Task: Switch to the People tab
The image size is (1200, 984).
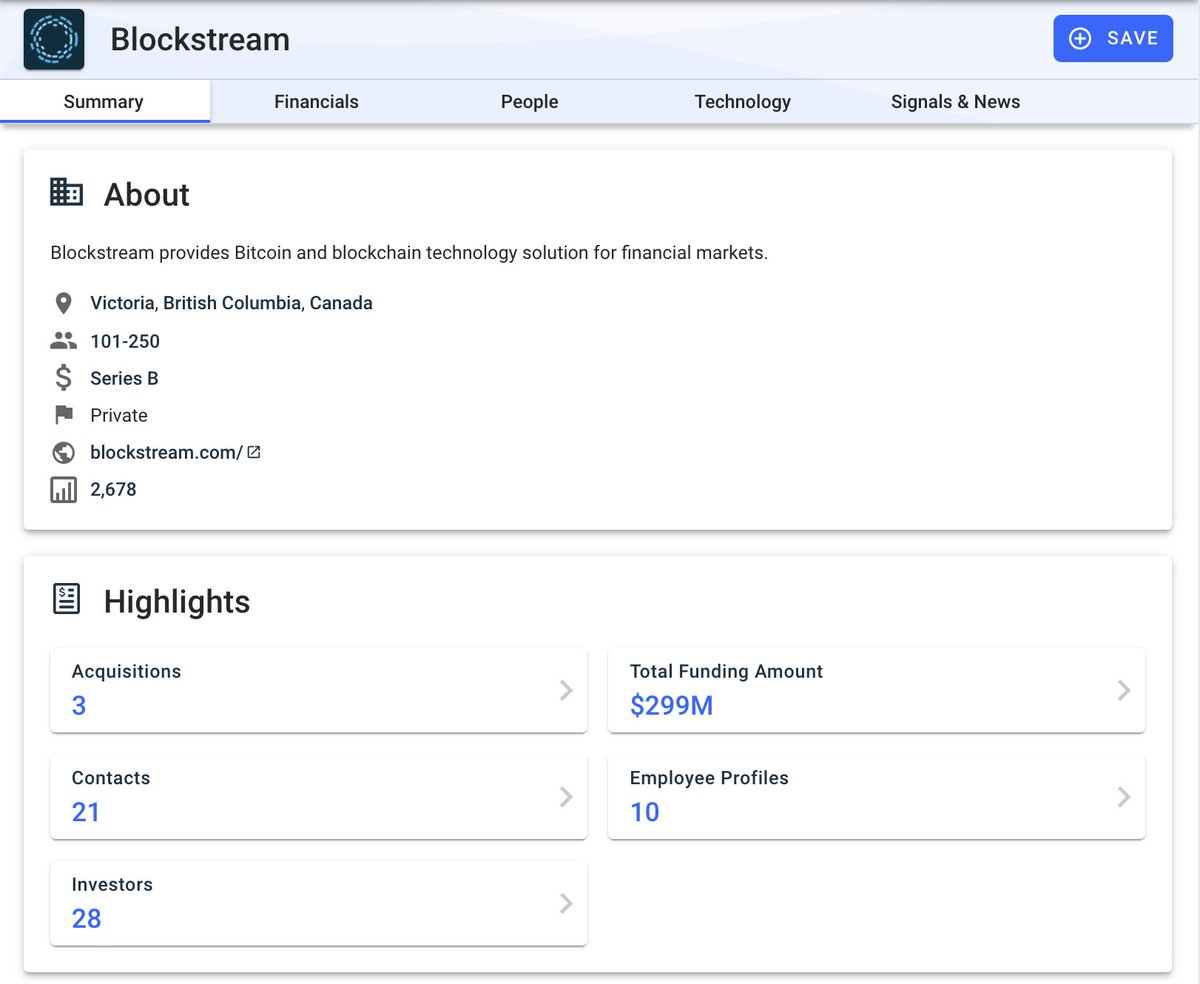Action: tap(529, 102)
